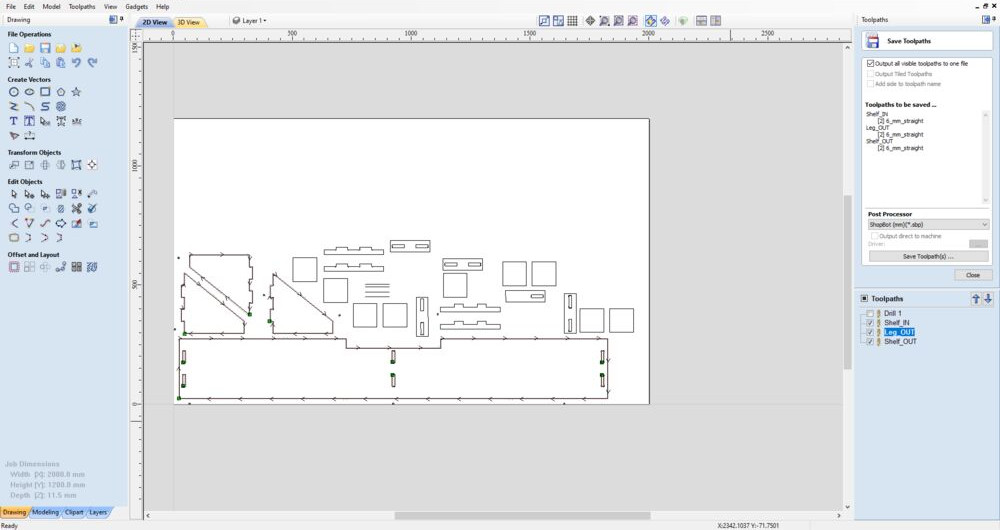The height and width of the screenshot is (530, 1000).
Task: Select the Draw Circle tool
Action: pos(13,92)
